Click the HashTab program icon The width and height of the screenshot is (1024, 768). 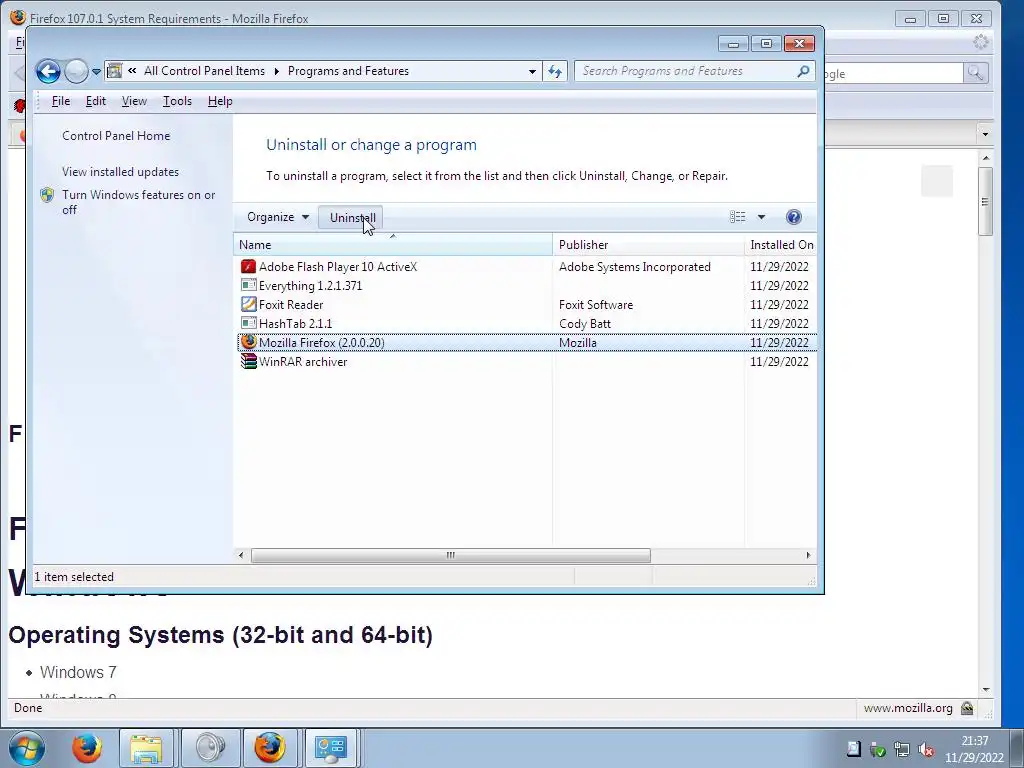248,323
